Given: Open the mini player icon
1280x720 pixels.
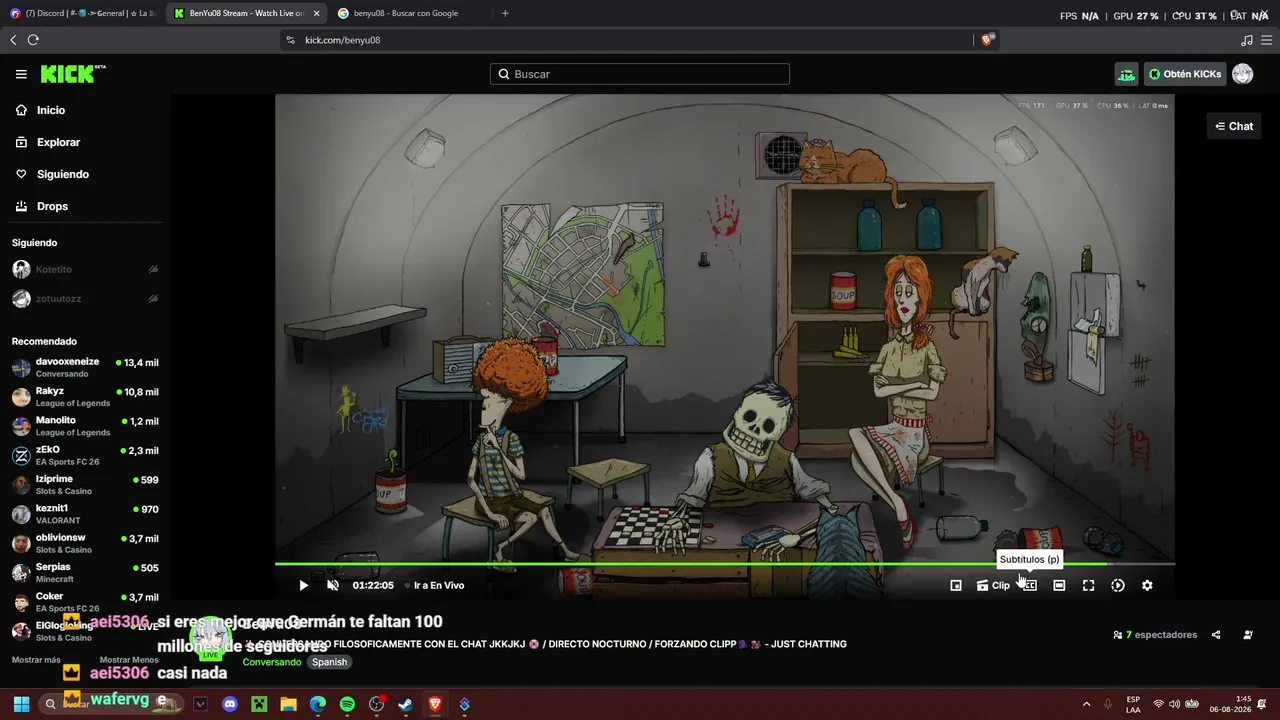Looking at the screenshot, I should tap(956, 585).
